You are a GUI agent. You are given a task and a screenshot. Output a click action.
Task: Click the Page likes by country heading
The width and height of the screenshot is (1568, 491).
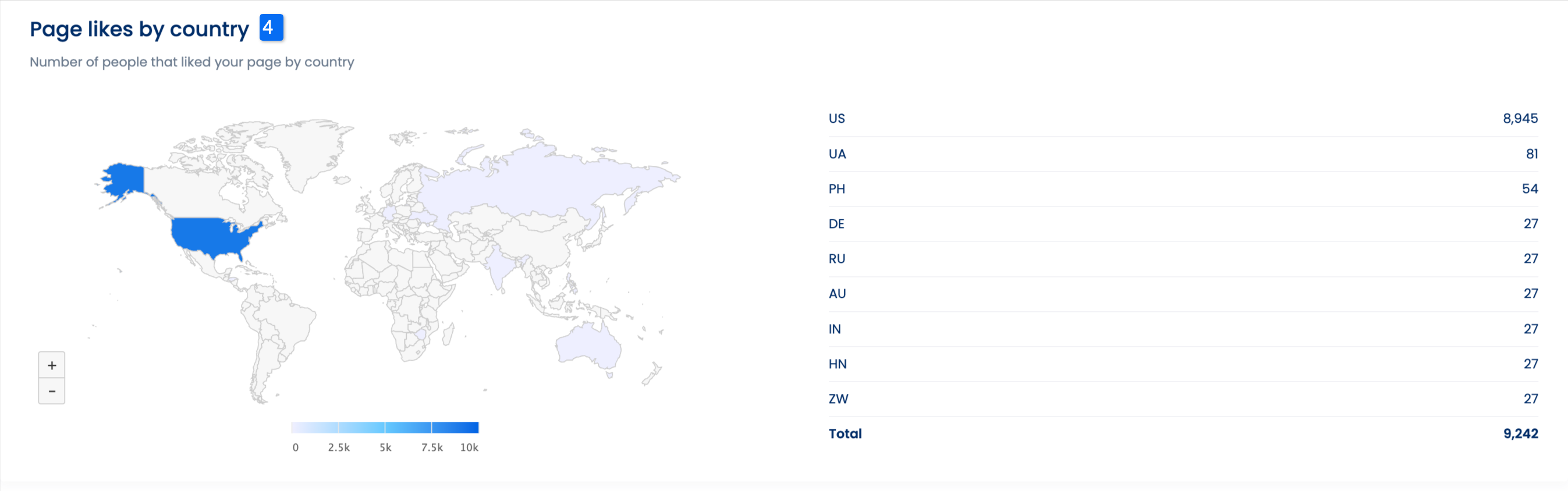[x=139, y=29]
